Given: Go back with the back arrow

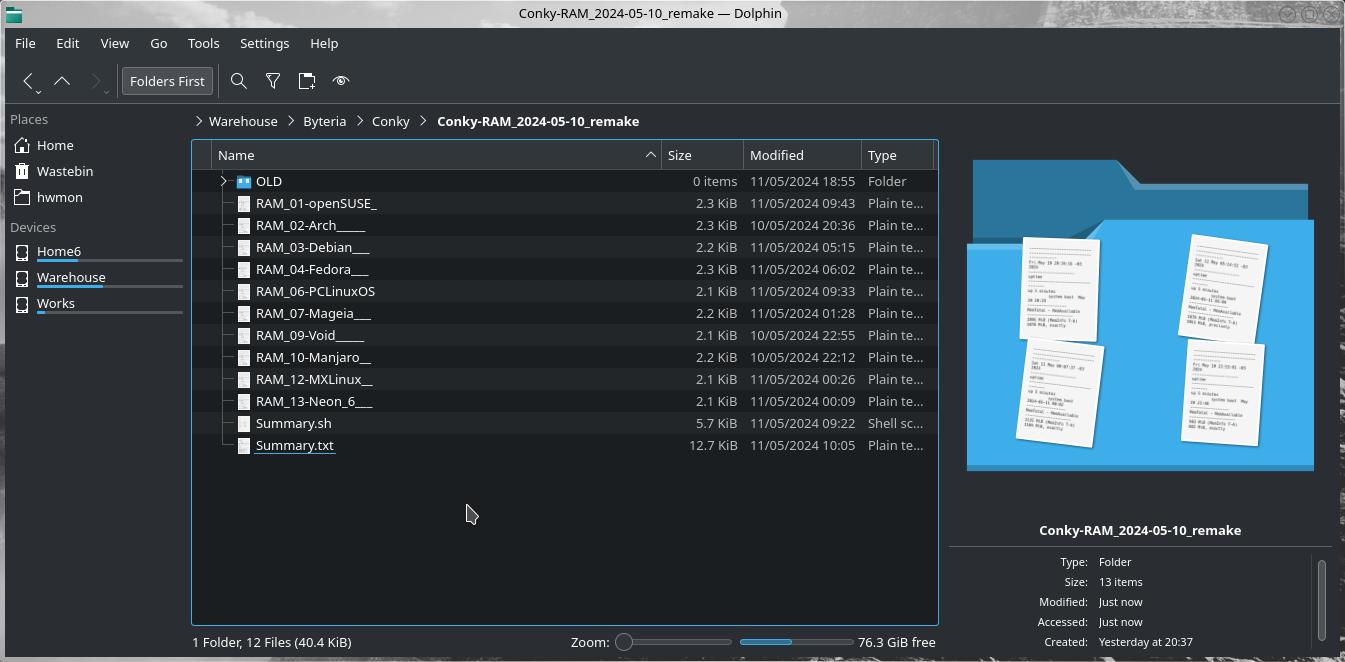Looking at the screenshot, I should tap(28, 81).
